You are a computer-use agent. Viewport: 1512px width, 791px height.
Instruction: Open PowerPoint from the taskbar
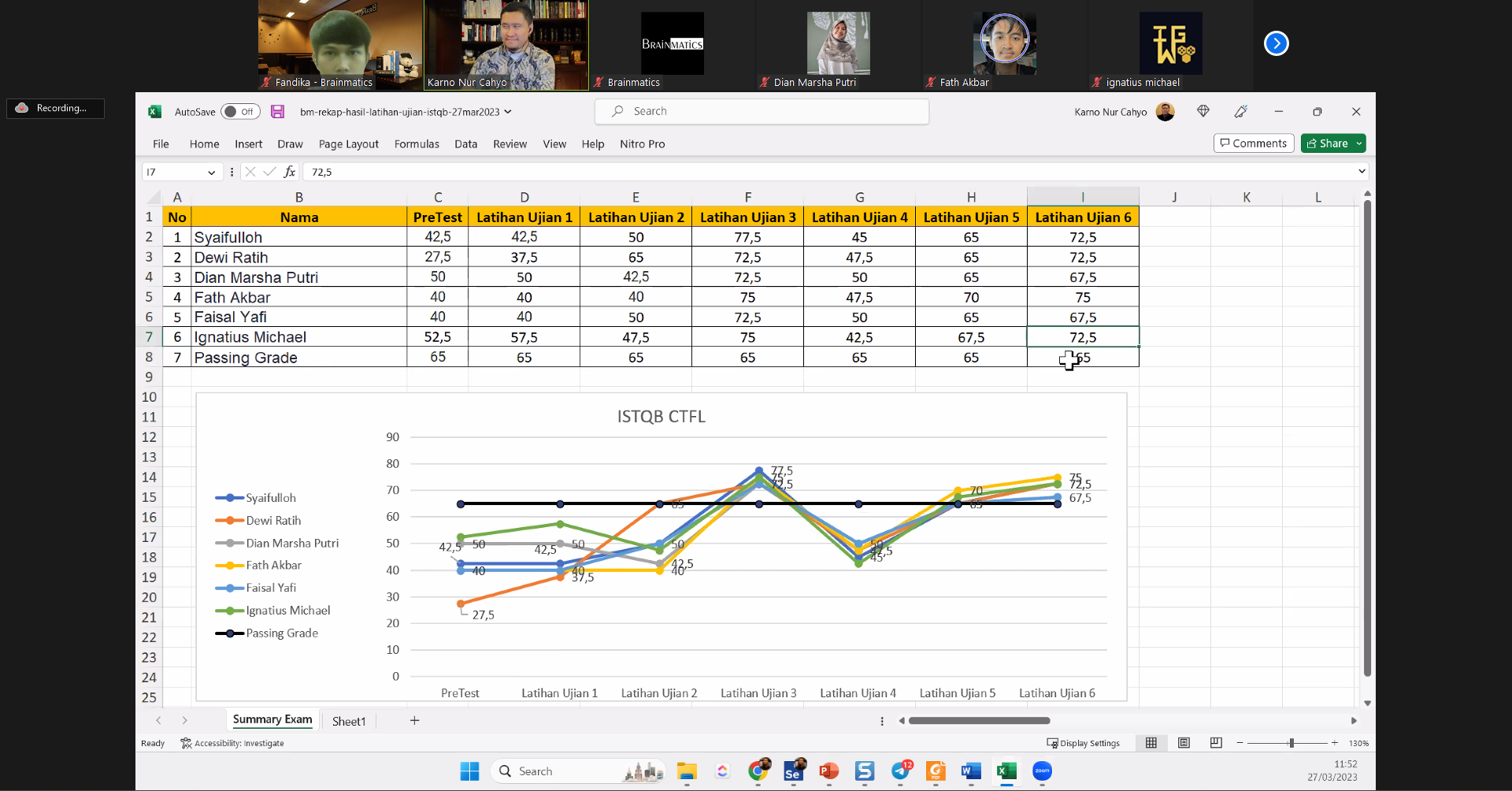point(828,771)
